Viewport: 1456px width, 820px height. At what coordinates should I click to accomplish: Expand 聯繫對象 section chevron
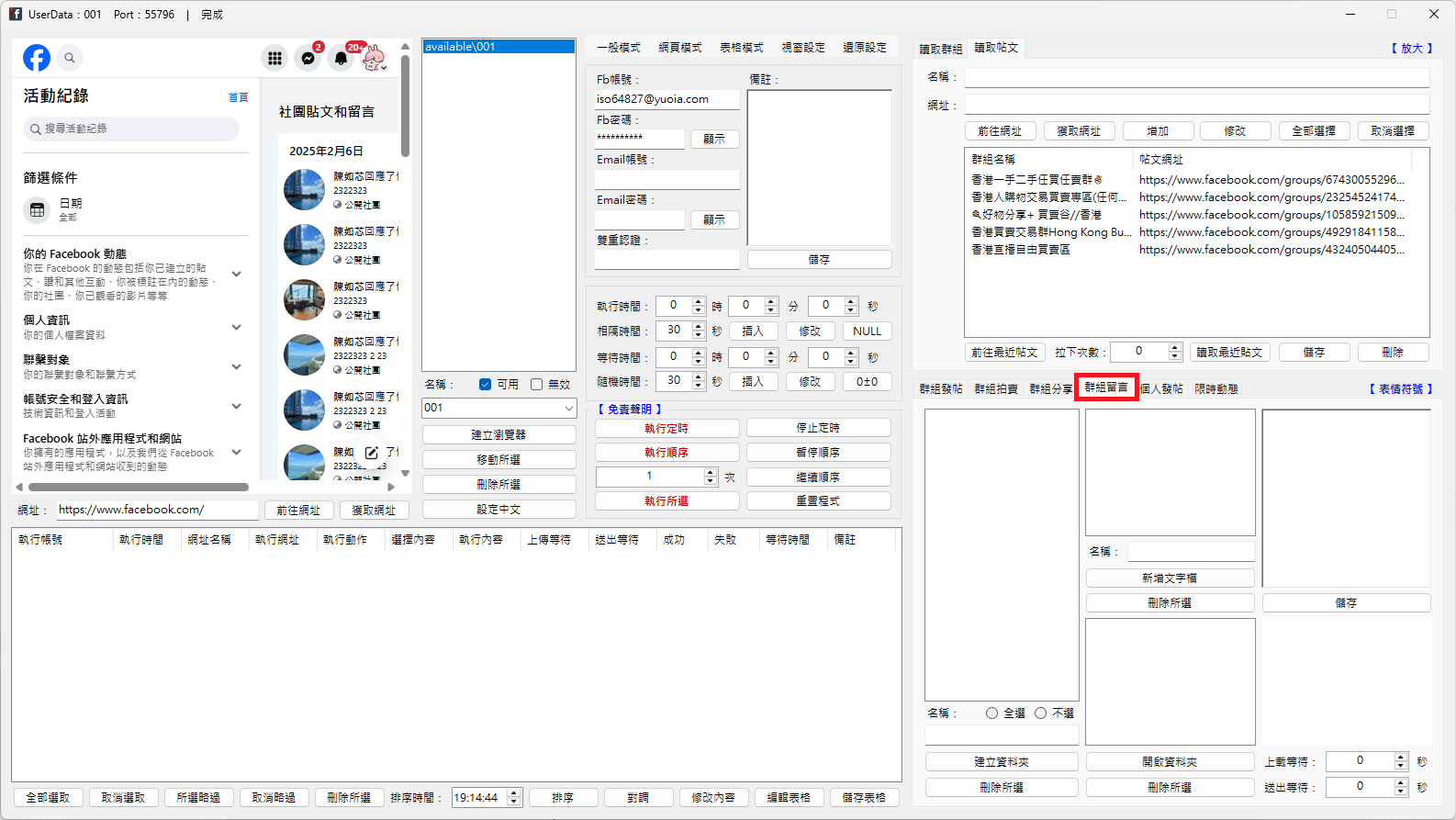click(236, 366)
